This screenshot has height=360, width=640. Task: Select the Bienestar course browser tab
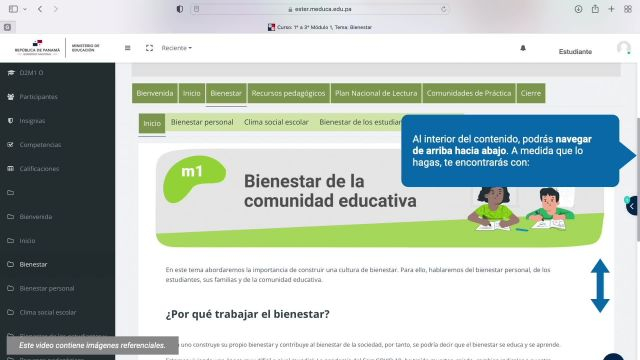click(320, 27)
